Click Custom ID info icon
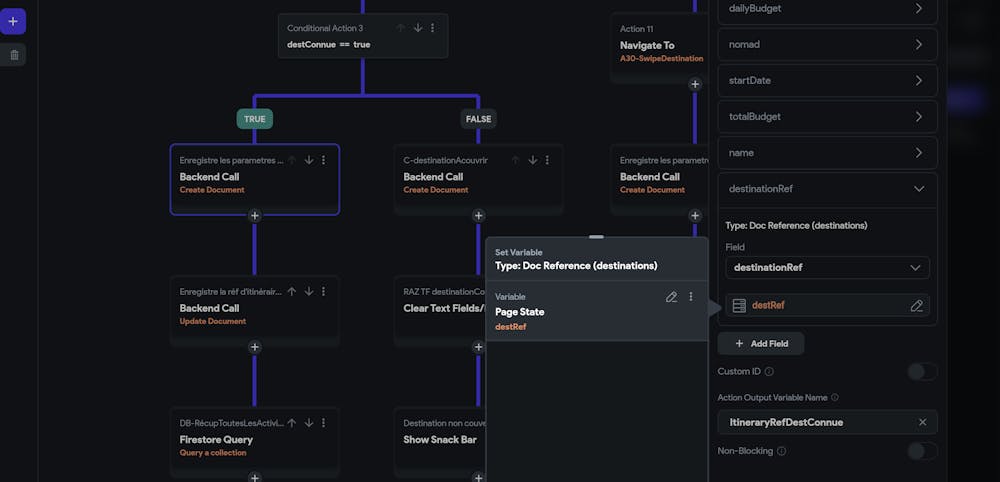Viewport: 1000px width, 482px height. 769,372
